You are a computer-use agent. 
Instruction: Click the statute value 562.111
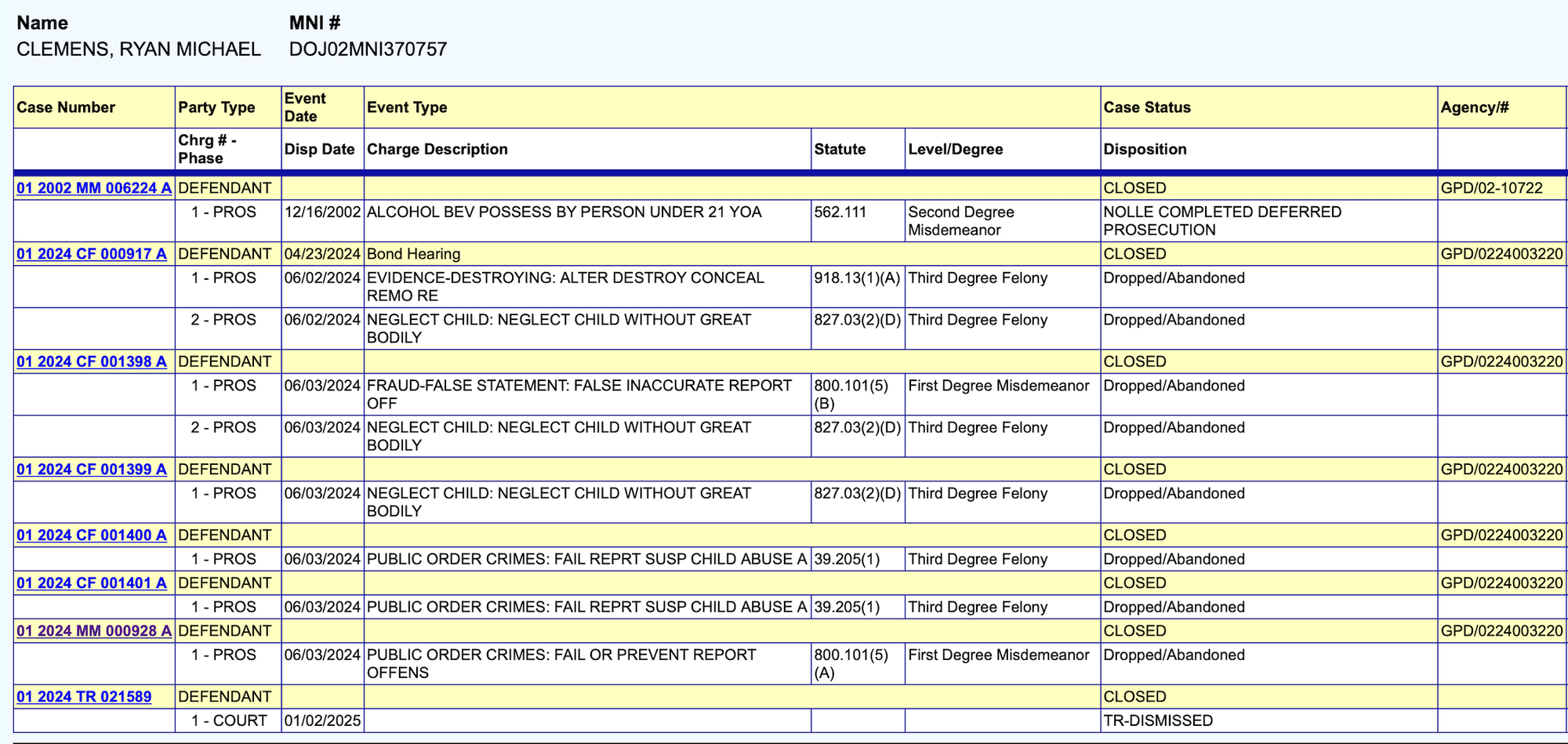click(x=840, y=212)
